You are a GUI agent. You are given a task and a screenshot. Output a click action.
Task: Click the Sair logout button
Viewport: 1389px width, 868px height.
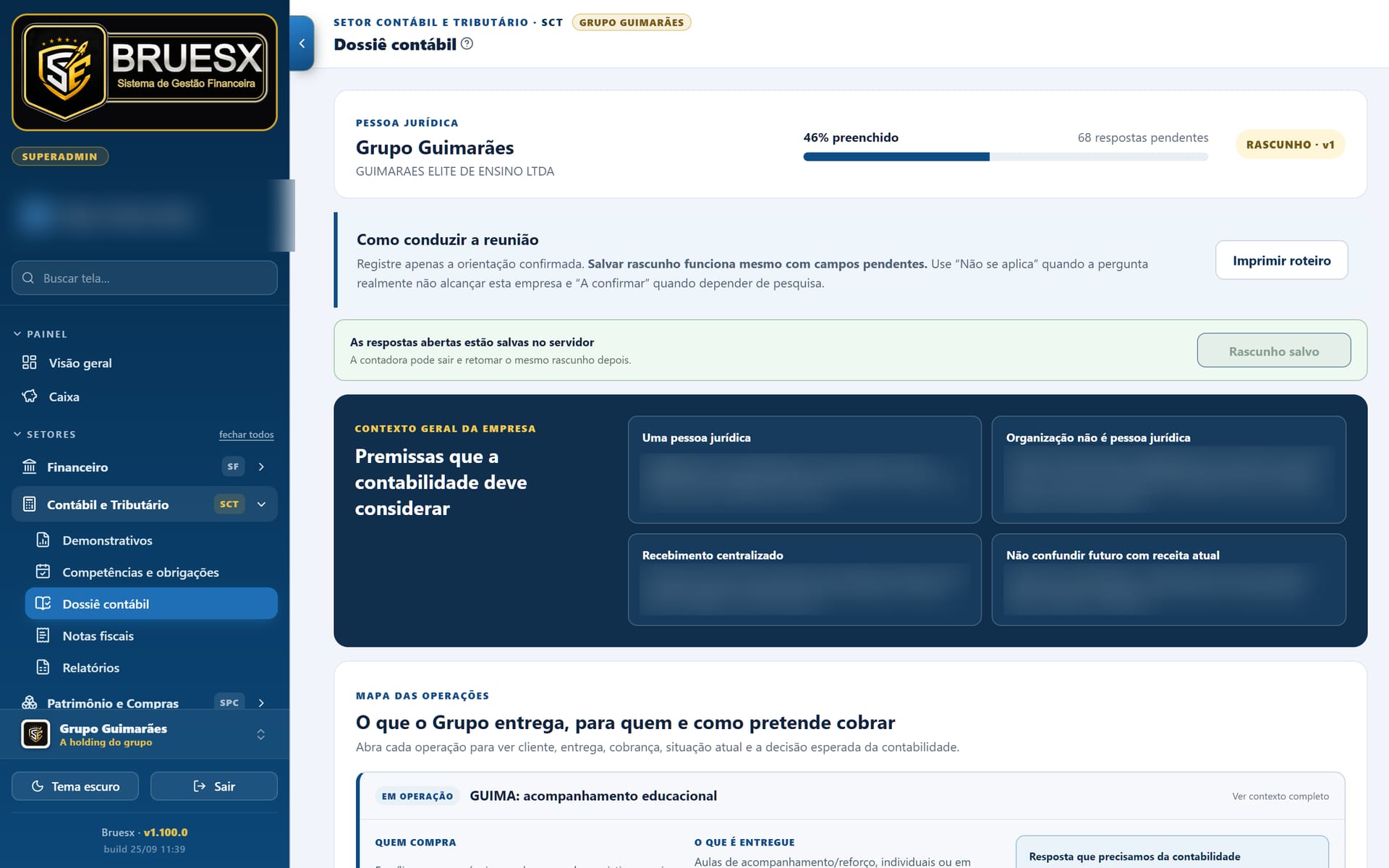point(214,786)
